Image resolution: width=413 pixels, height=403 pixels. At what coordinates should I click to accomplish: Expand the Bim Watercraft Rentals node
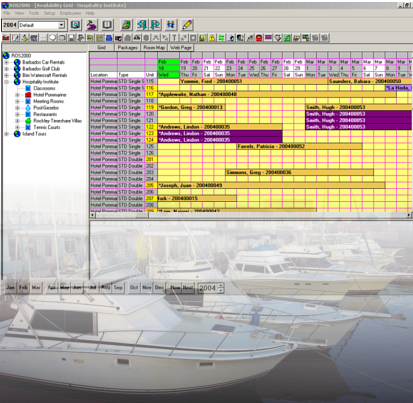6,75
